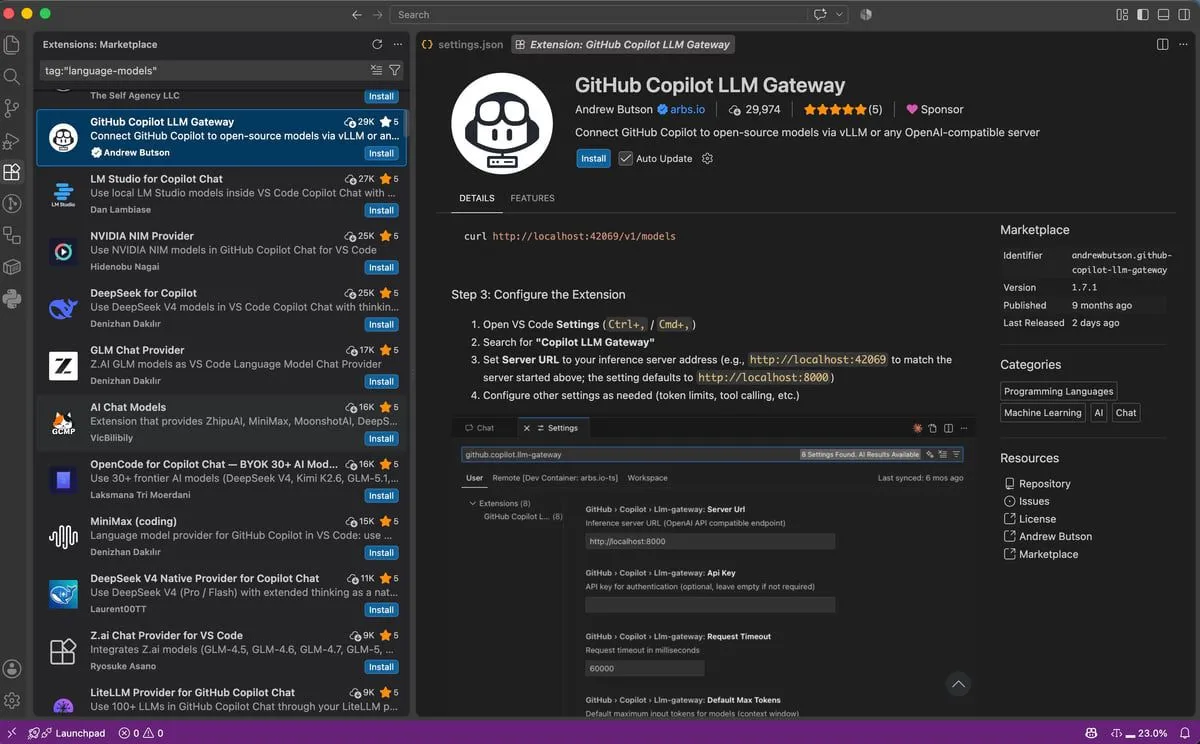This screenshot has height=744, width=1200.
Task: Open the Manage gear in activity bar
Action: pyautogui.click(x=12, y=700)
